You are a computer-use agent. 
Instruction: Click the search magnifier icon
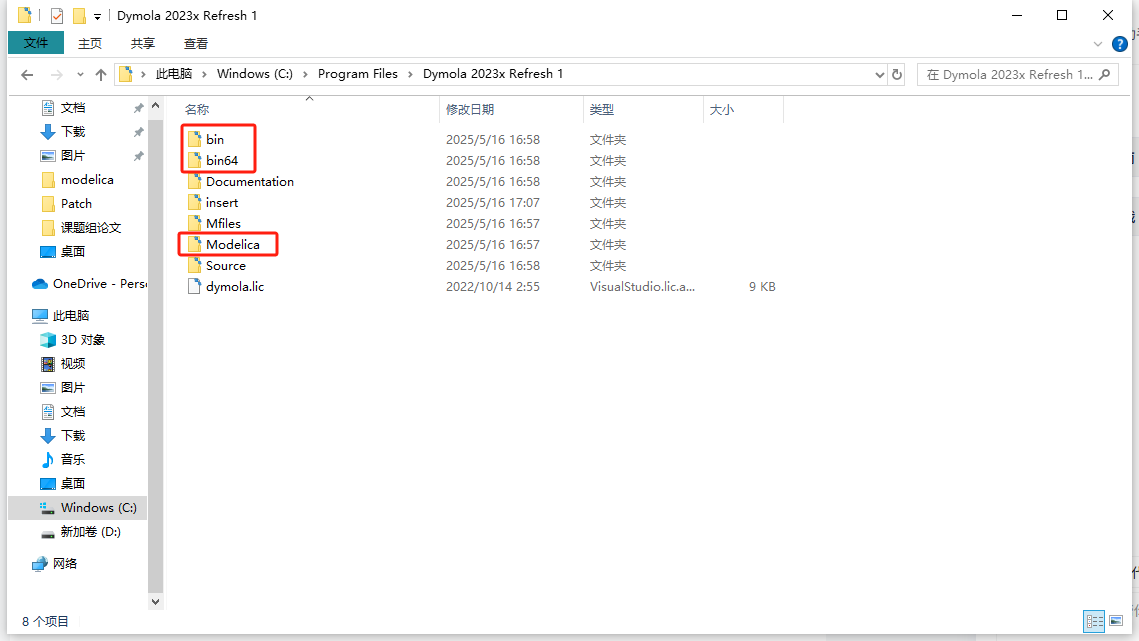click(1105, 74)
